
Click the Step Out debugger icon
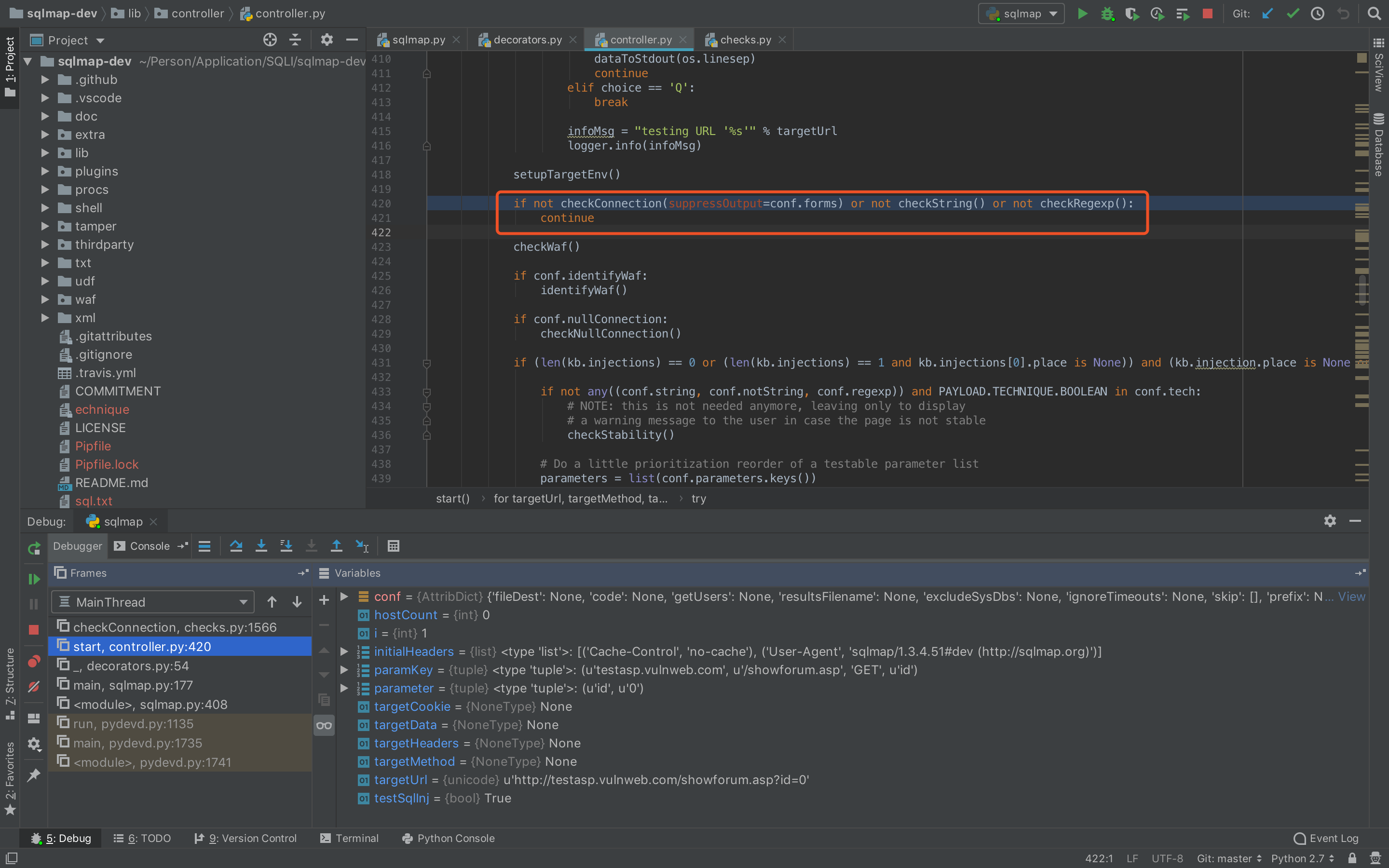[x=336, y=546]
